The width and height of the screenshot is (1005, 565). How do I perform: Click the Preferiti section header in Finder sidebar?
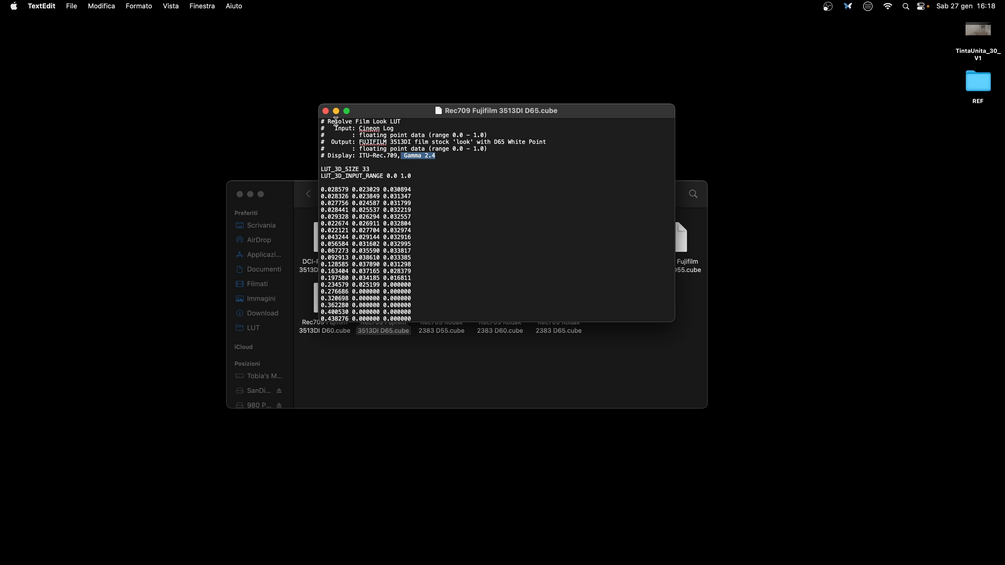click(245, 213)
